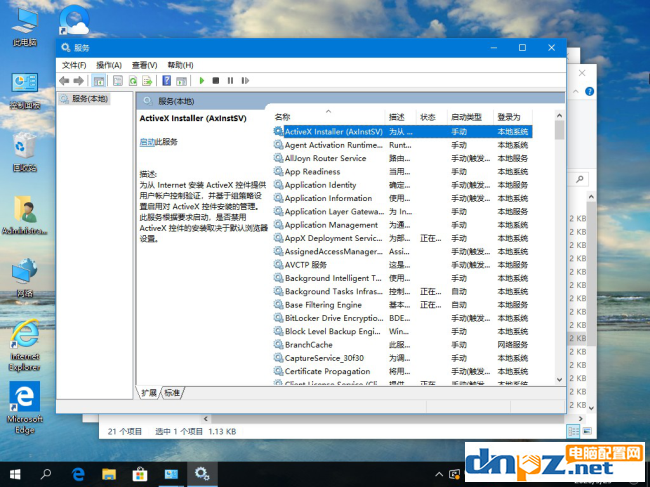
Task: Select the AssignedAccessManager service
Action: point(403,252)
